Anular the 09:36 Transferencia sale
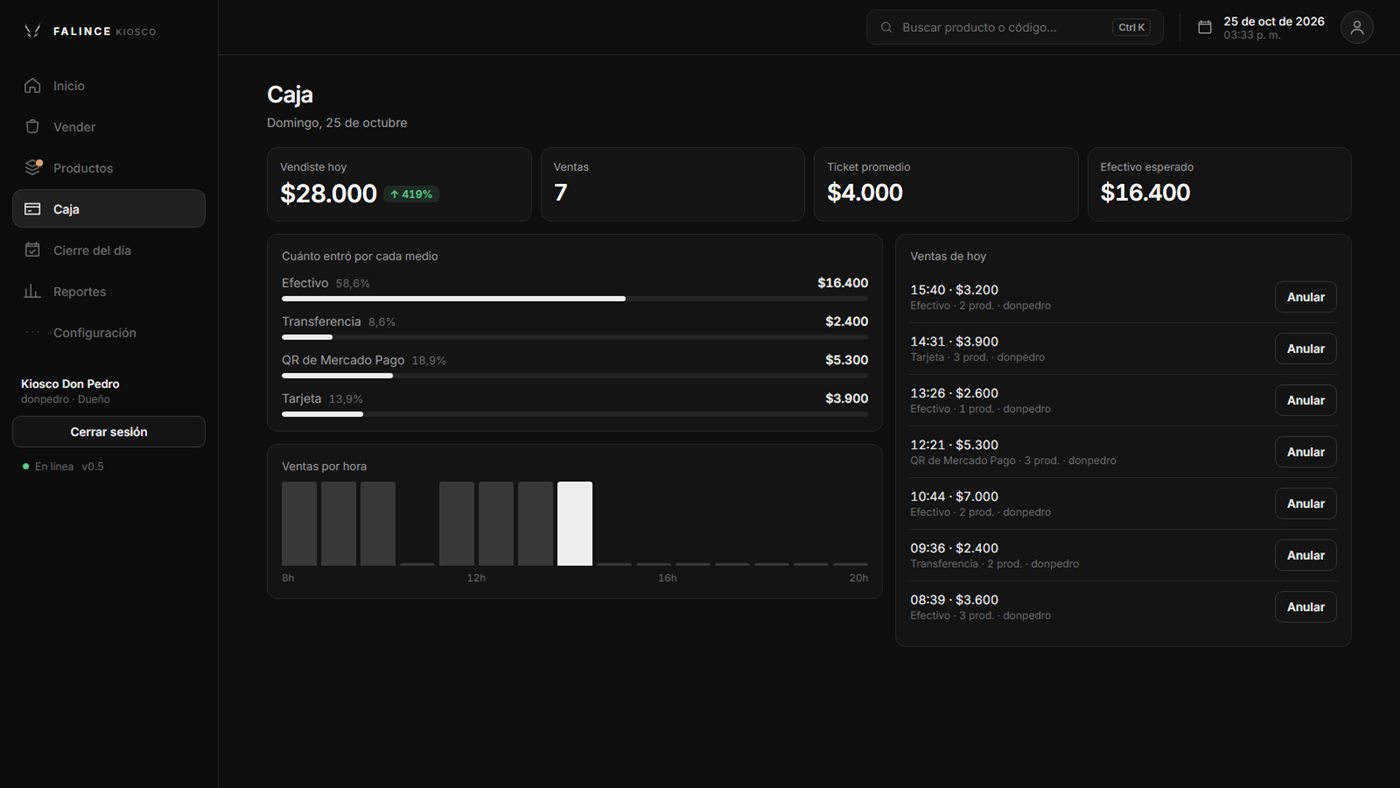This screenshot has height=788, width=1400. point(1305,555)
